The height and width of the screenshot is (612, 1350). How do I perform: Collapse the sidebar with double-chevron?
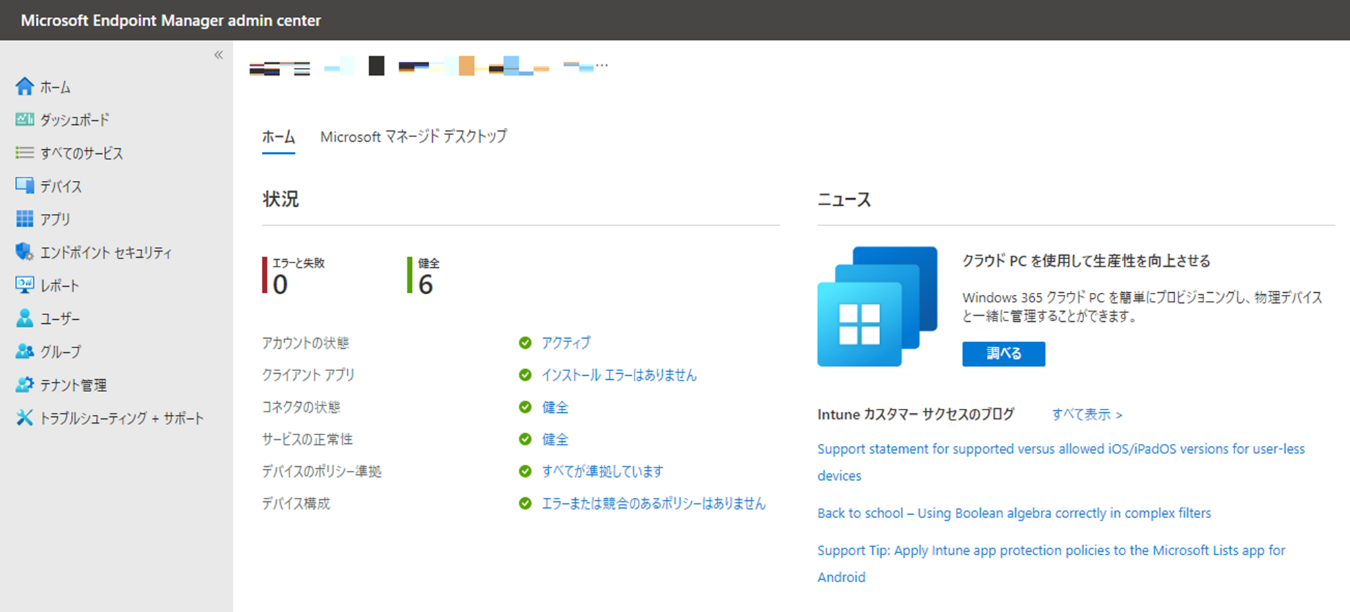pos(218,55)
